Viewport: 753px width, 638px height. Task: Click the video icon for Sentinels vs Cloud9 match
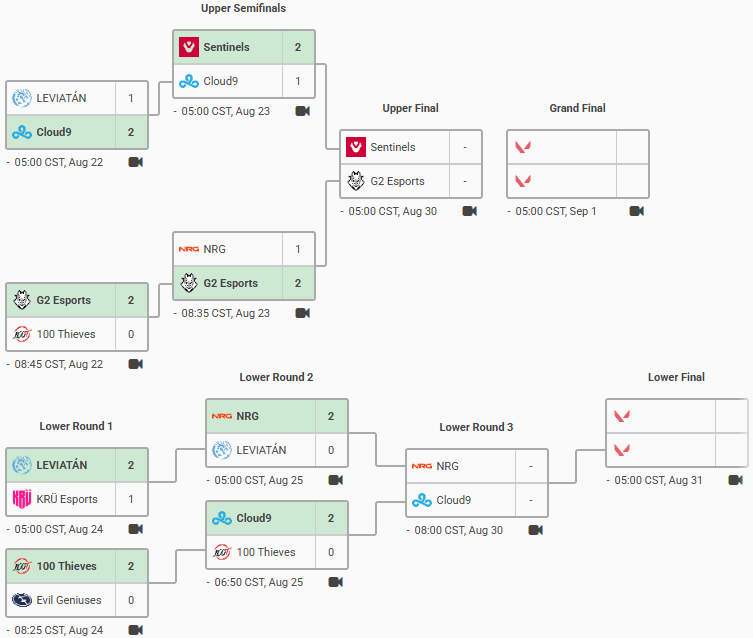(302, 111)
